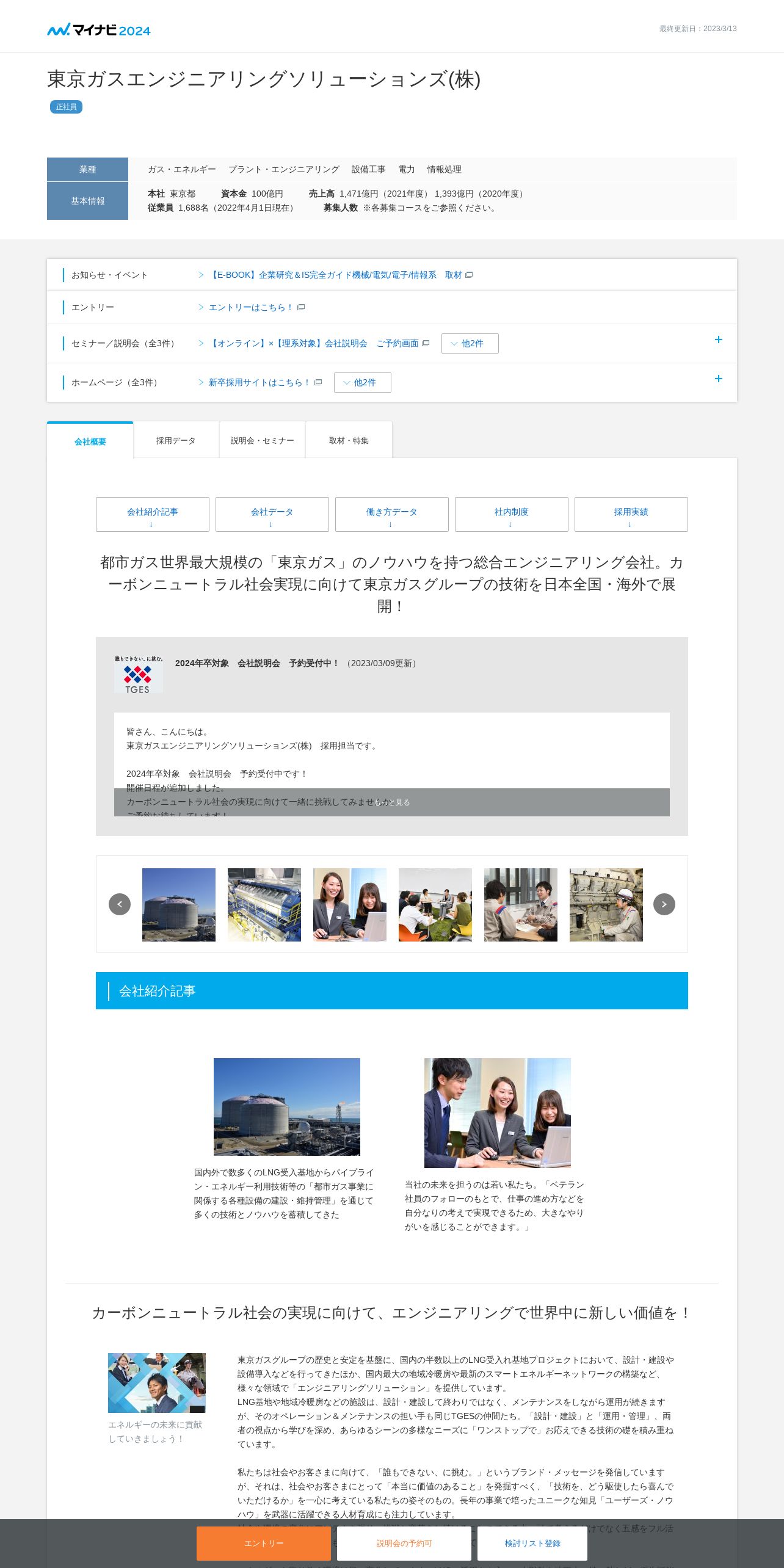
Task: Open 他2件 dropdown in ホームページ row
Action: click(363, 382)
